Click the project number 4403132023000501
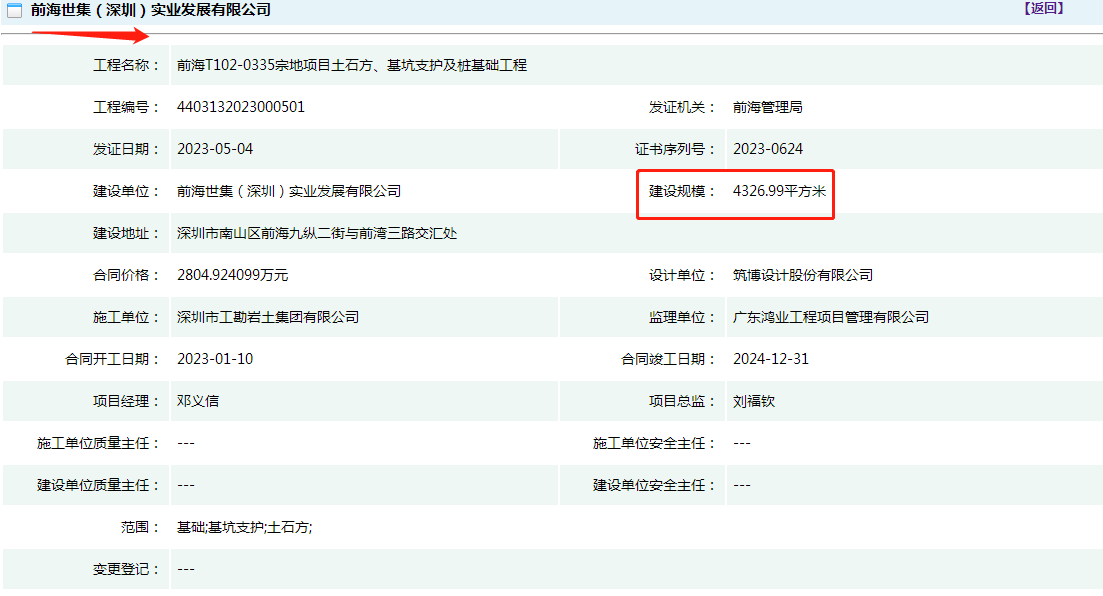Screen dimensions: 1103x596 click(x=241, y=107)
